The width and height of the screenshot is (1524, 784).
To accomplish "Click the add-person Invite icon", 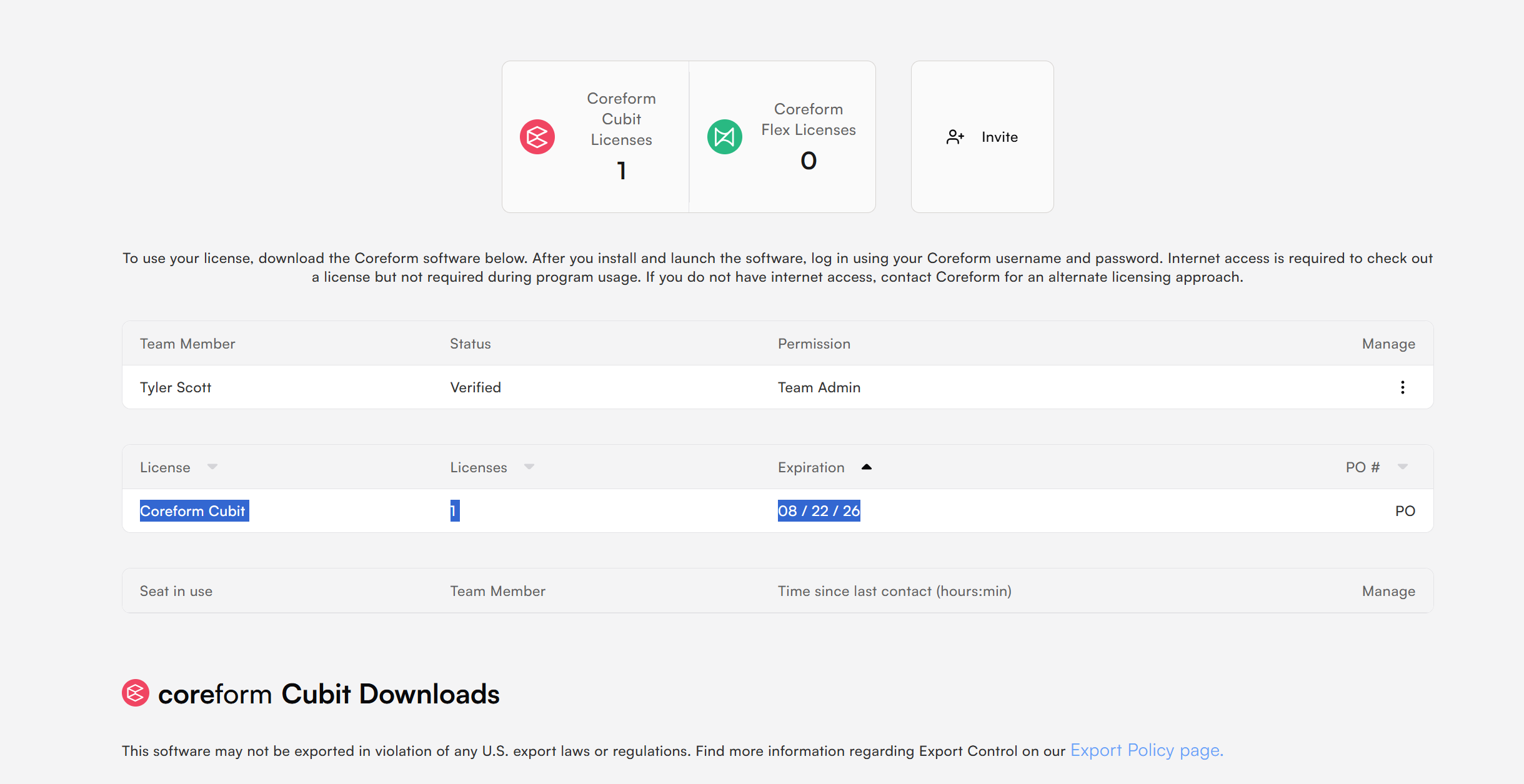I will 955,137.
